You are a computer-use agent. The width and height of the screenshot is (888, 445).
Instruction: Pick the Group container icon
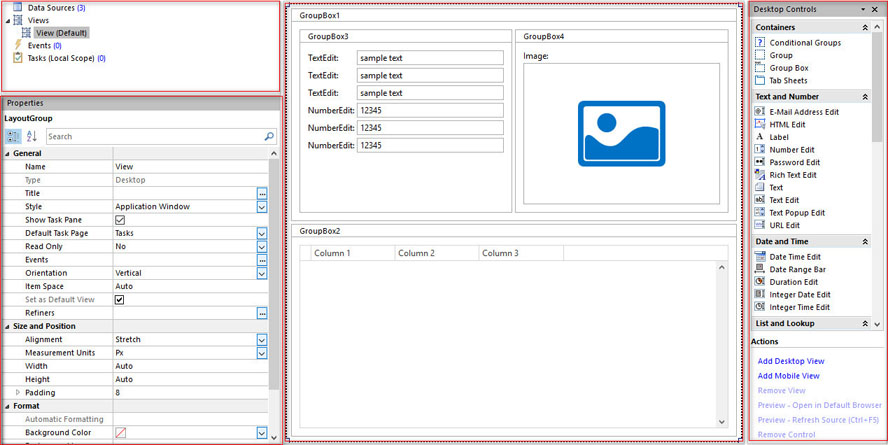tap(760, 55)
